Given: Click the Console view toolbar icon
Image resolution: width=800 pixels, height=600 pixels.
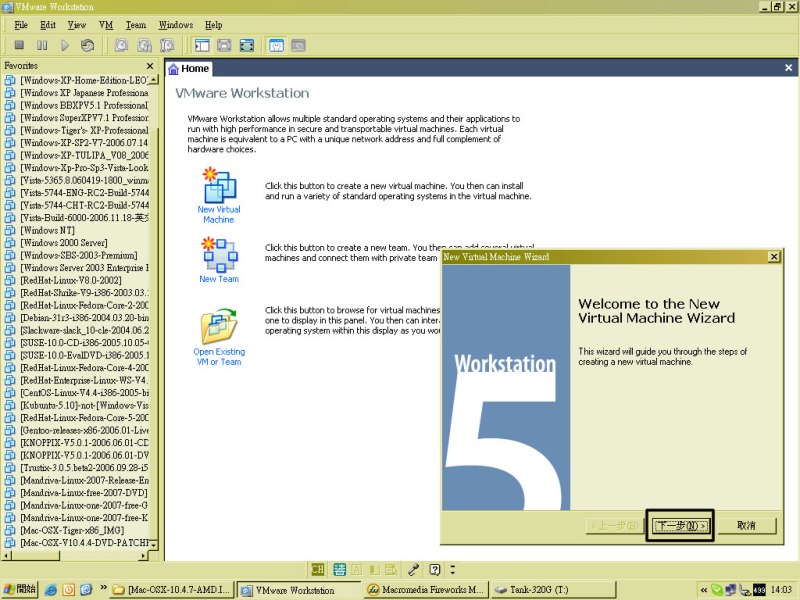Looking at the screenshot, I should 298,45.
